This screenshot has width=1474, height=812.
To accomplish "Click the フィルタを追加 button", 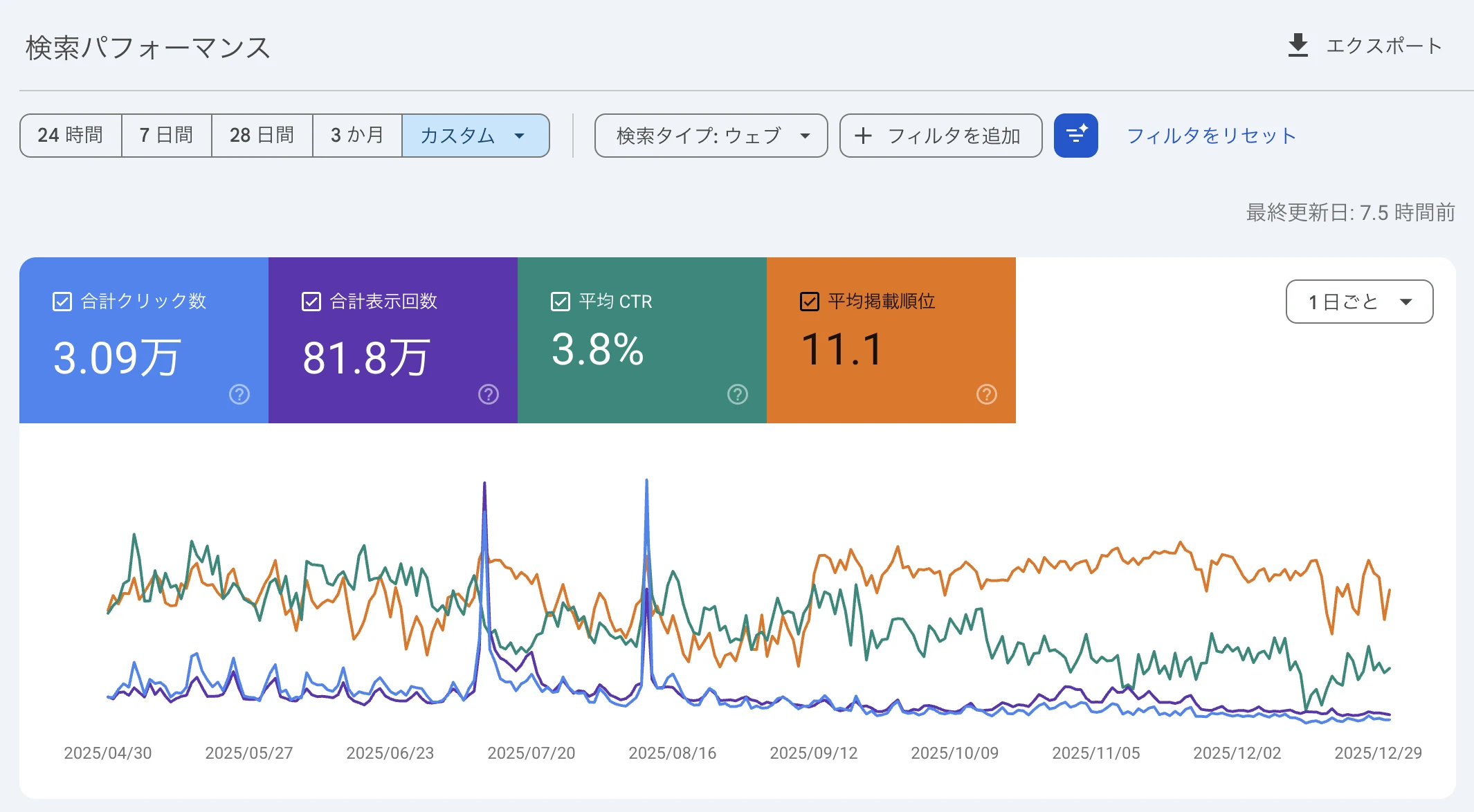I will [940, 136].
